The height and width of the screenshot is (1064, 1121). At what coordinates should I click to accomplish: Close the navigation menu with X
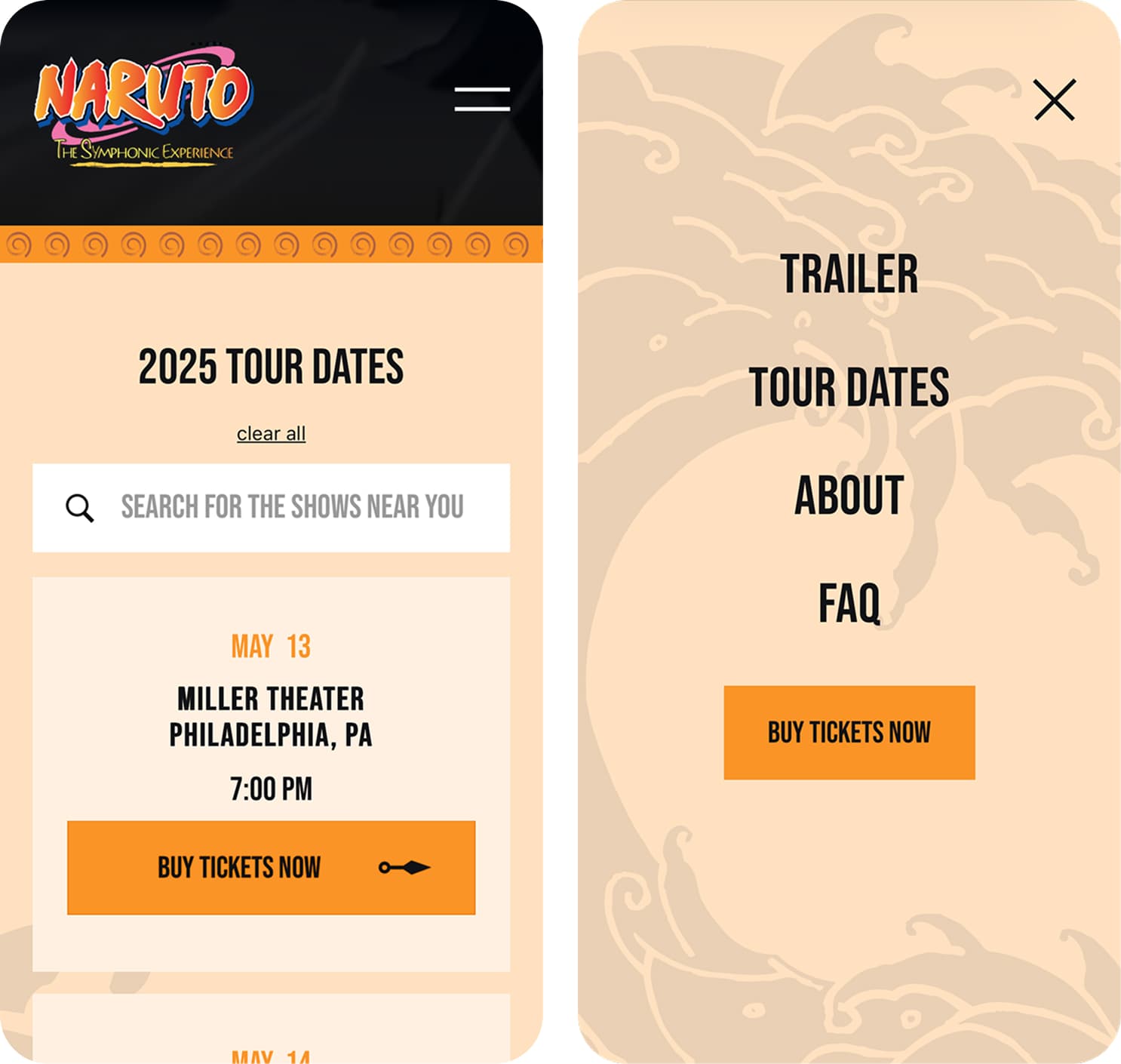1054,100
